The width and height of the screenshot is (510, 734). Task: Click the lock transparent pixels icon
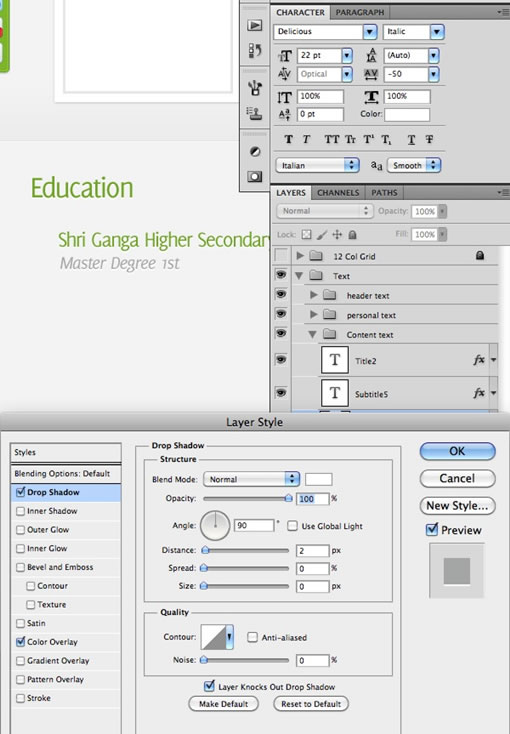click(x=306, y=234)
